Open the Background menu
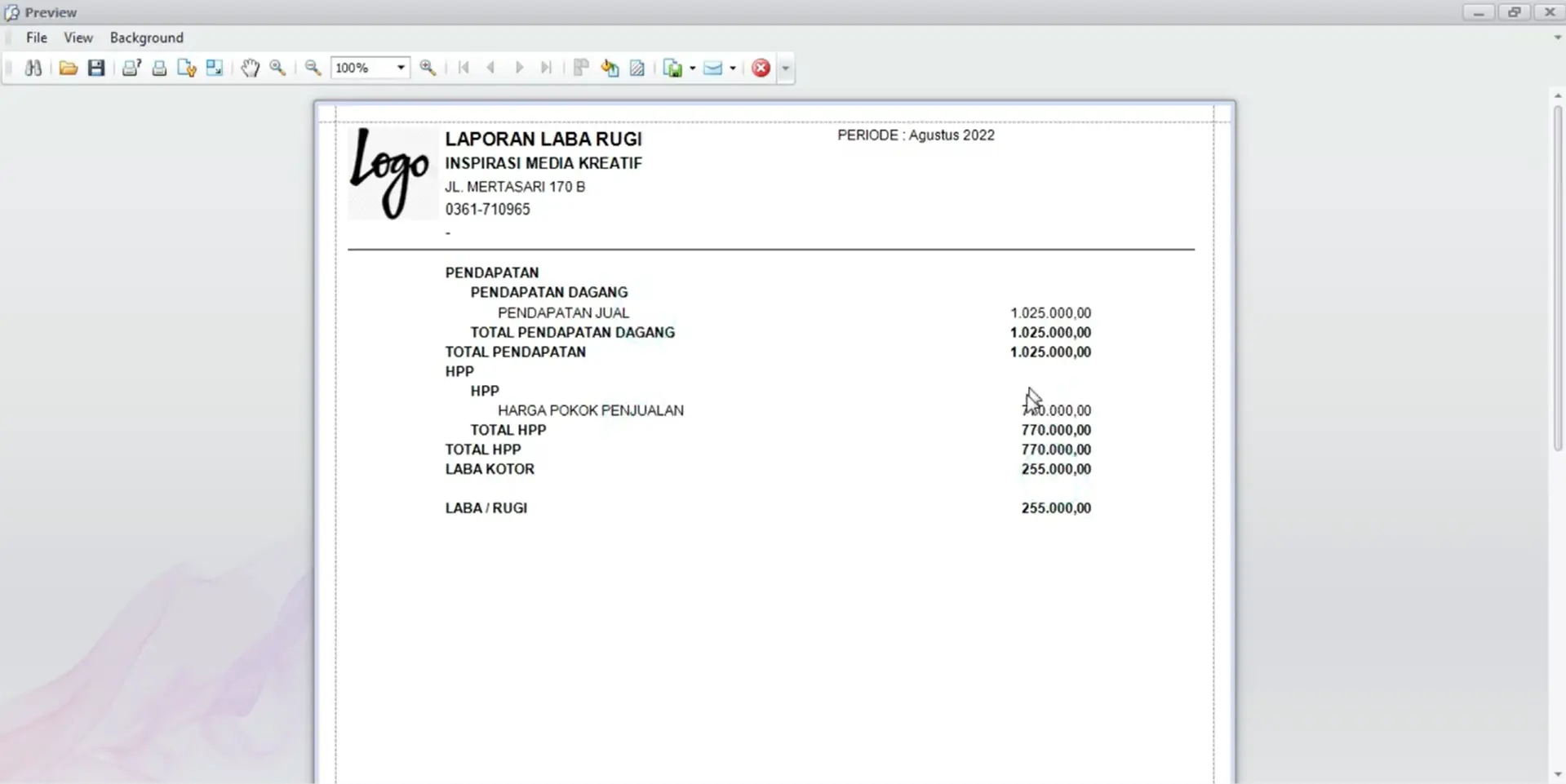Screen dimensions: 1566x784 tap(147, 38)
